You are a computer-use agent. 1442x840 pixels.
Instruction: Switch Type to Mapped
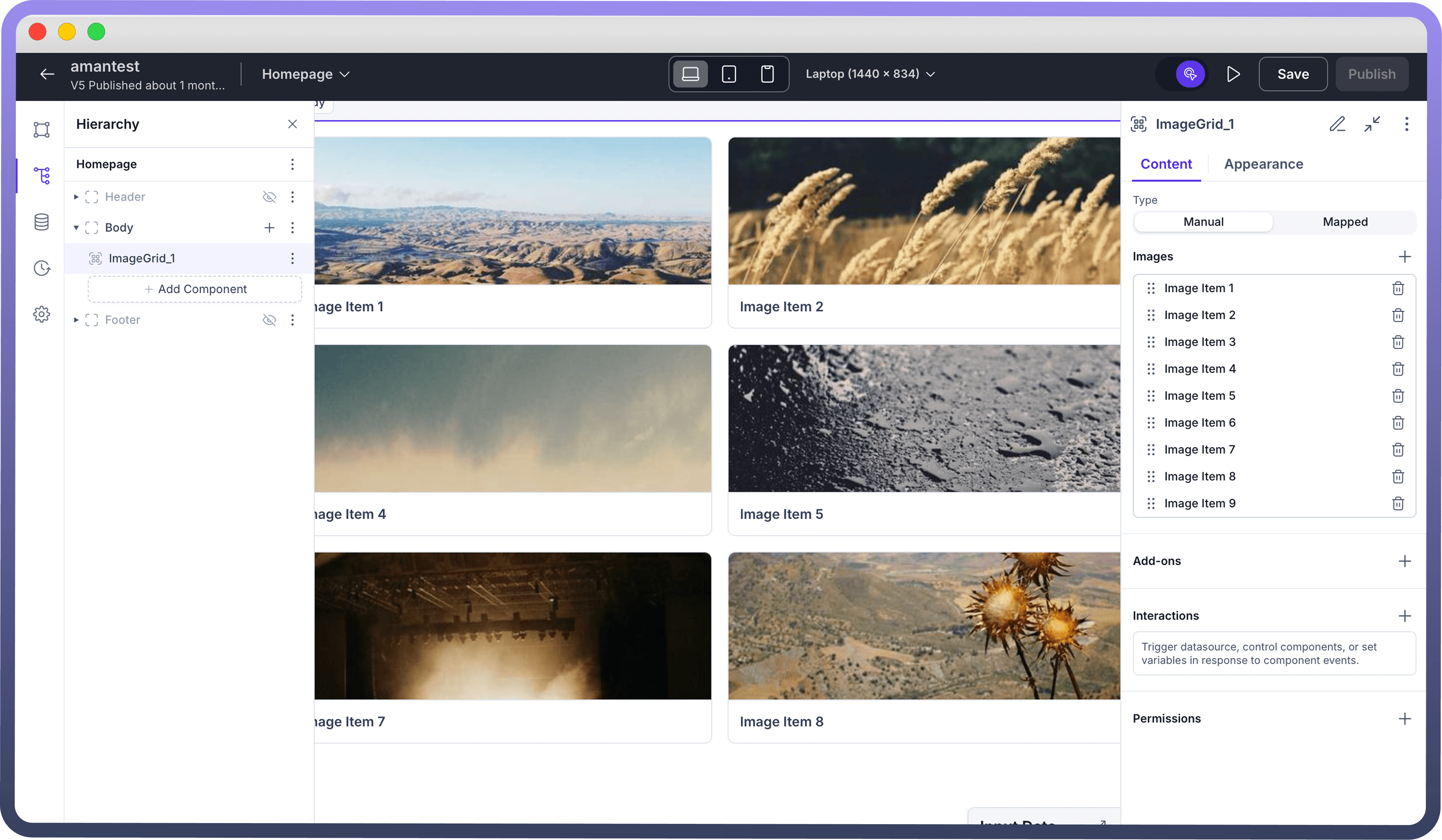point(1345,222)
